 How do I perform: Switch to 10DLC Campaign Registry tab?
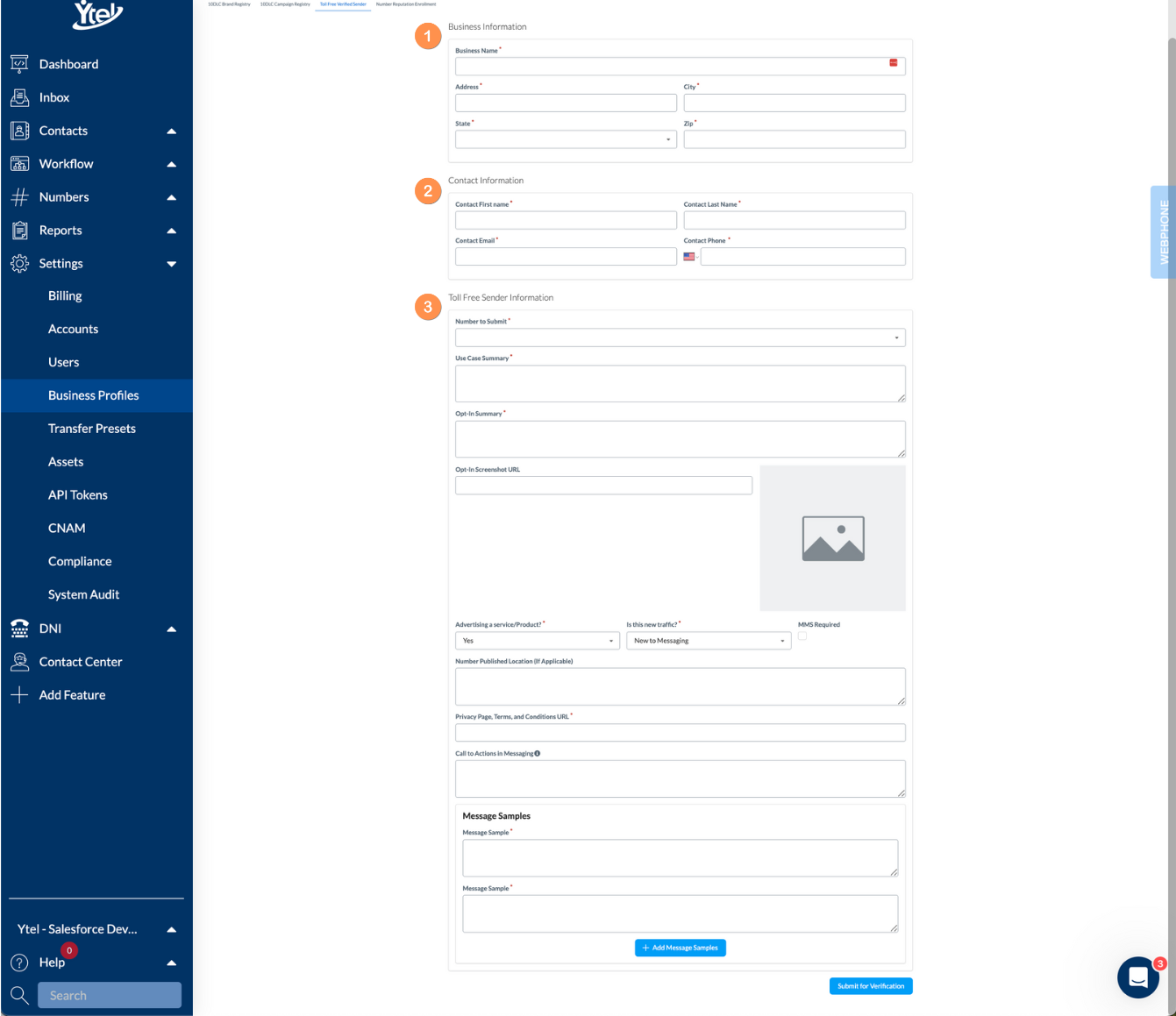pos(285,4)
